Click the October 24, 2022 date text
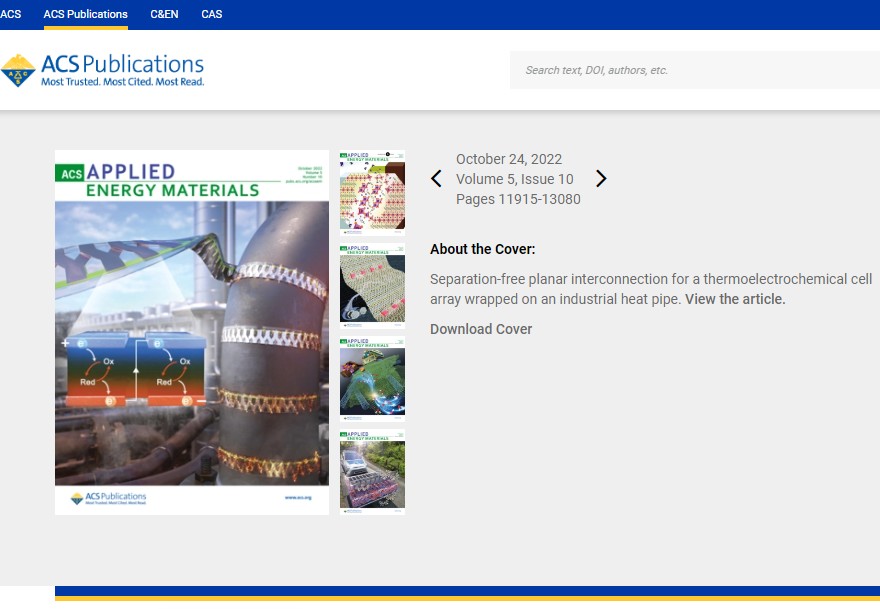880x609 pixels. click(x=508, y=159)
